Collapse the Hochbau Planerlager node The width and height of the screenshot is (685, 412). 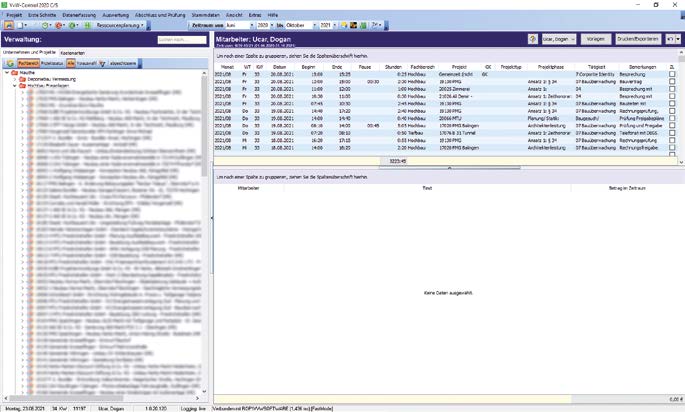click(x=15, y=86)
